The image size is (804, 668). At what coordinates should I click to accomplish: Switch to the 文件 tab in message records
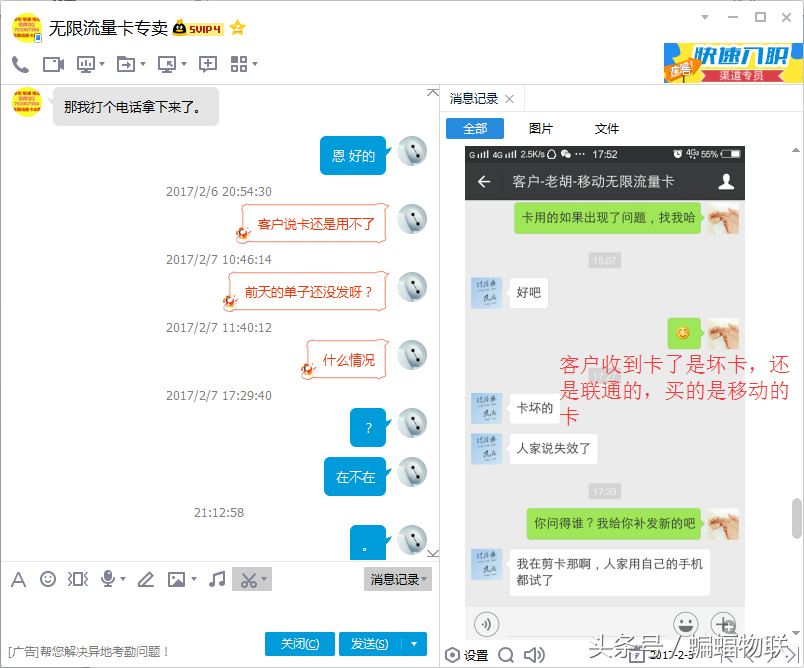click(x=607, y=128)
